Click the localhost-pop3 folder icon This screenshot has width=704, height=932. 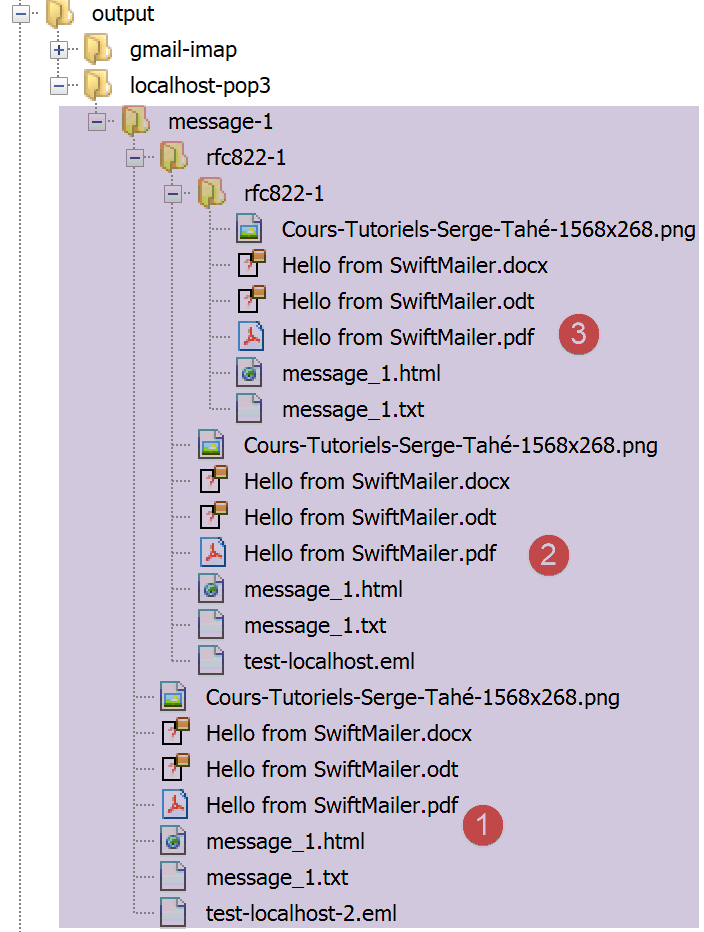tap(98, 86)
